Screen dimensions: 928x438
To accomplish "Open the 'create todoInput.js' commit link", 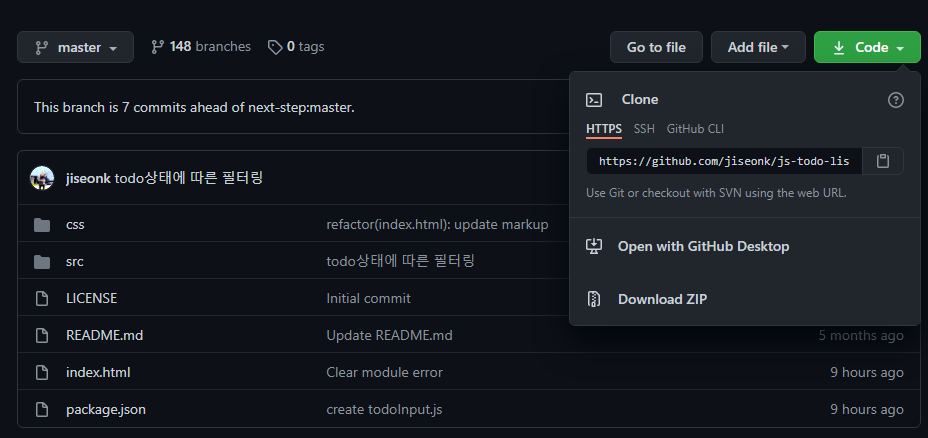I will coord(384,410).
